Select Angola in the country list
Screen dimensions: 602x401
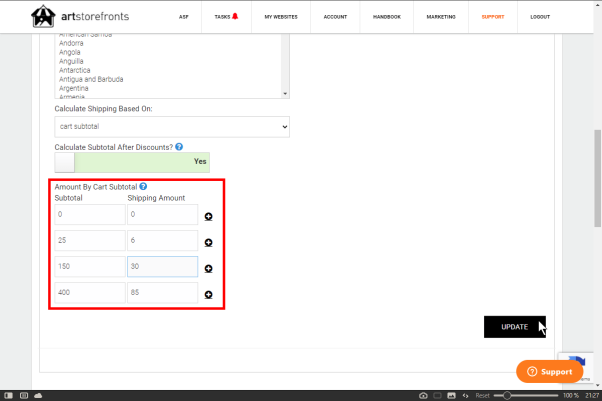[x=69, y=52]
